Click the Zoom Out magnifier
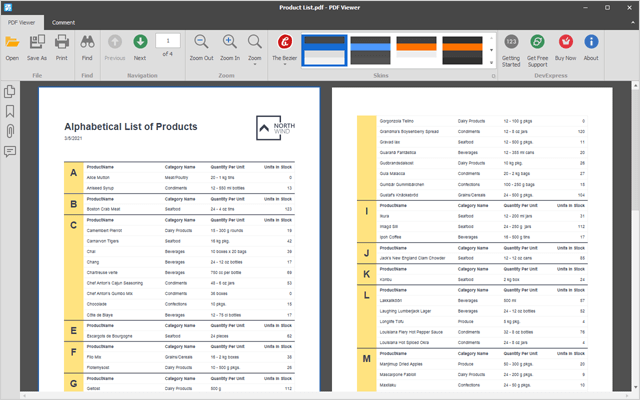 [x=201, y=47]
